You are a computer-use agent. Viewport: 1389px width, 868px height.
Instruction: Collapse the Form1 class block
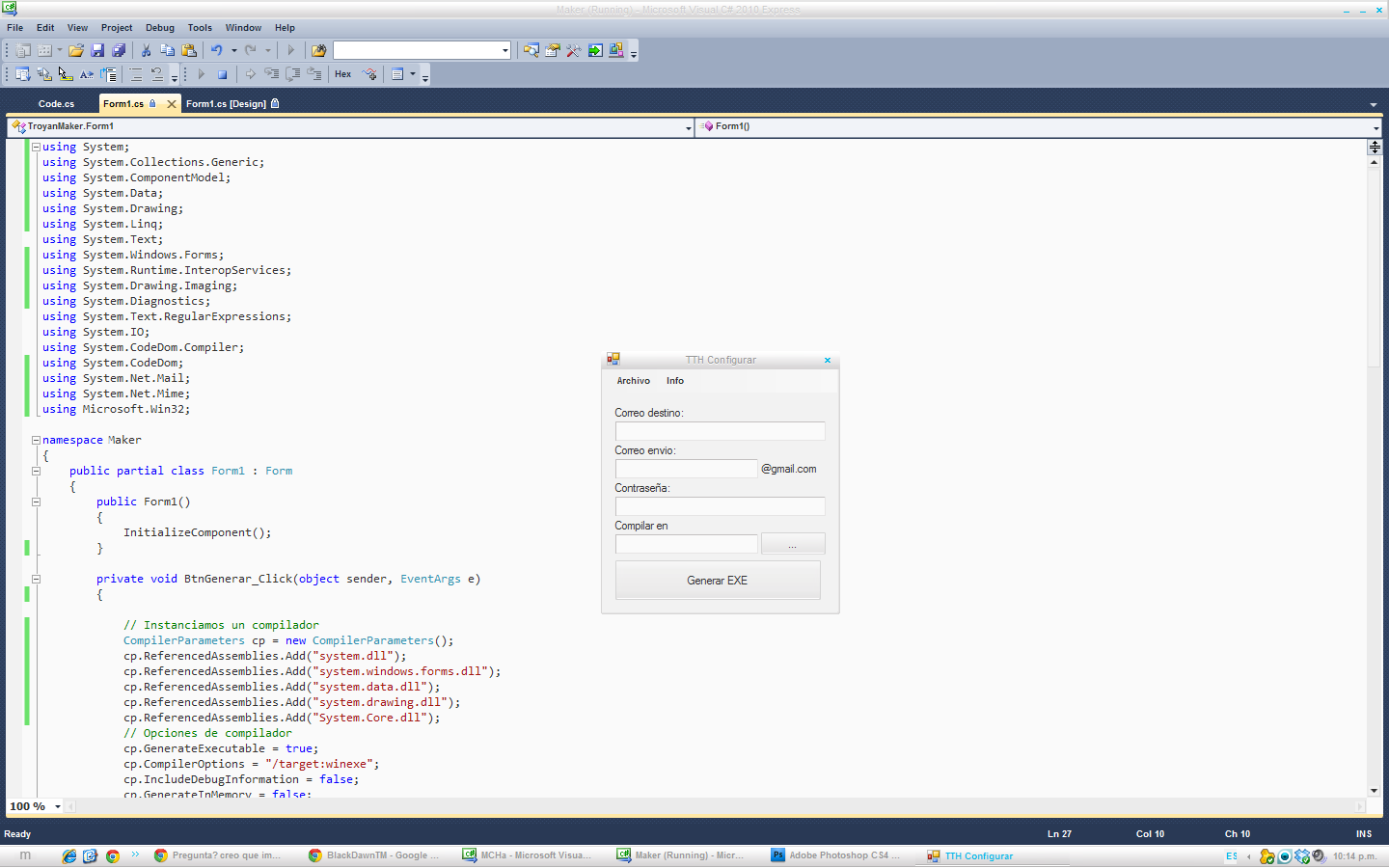(36, 471)
